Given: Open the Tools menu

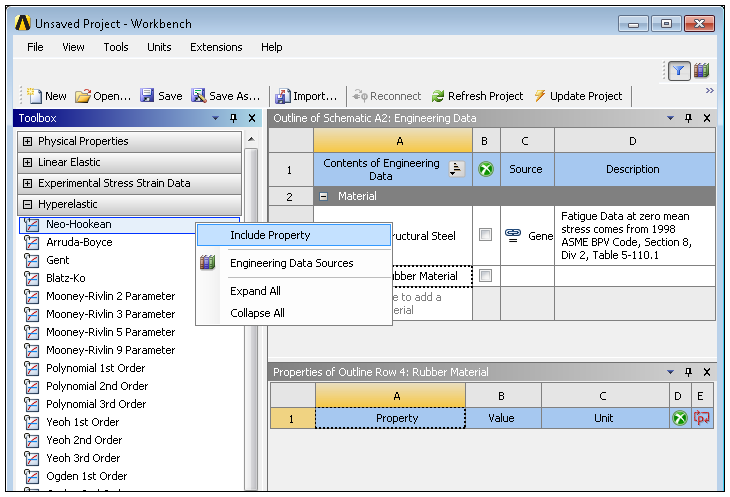Looking at the screenshot, I should click(x=115, y=47).
